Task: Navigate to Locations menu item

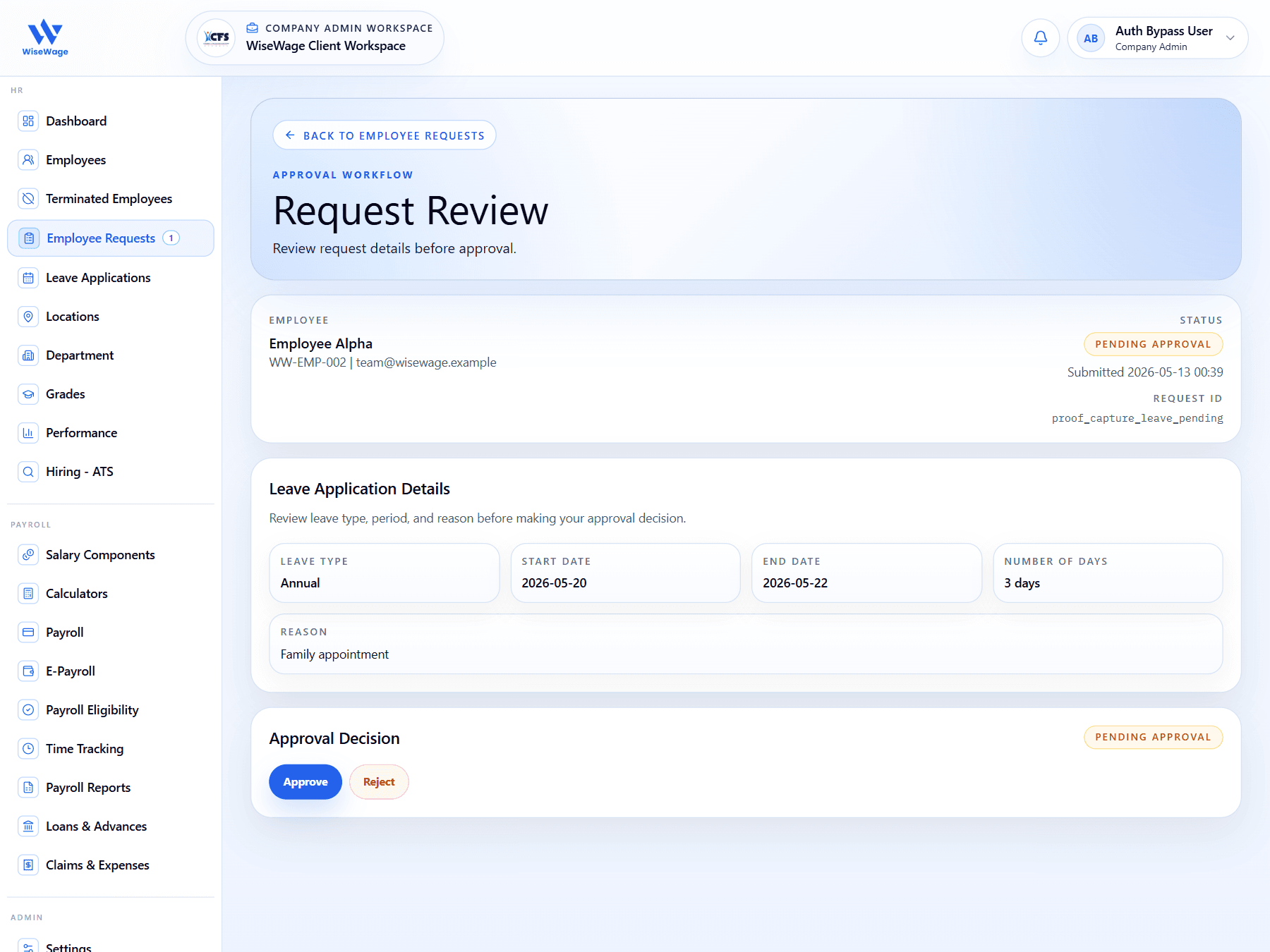Action: click(111, 317)
